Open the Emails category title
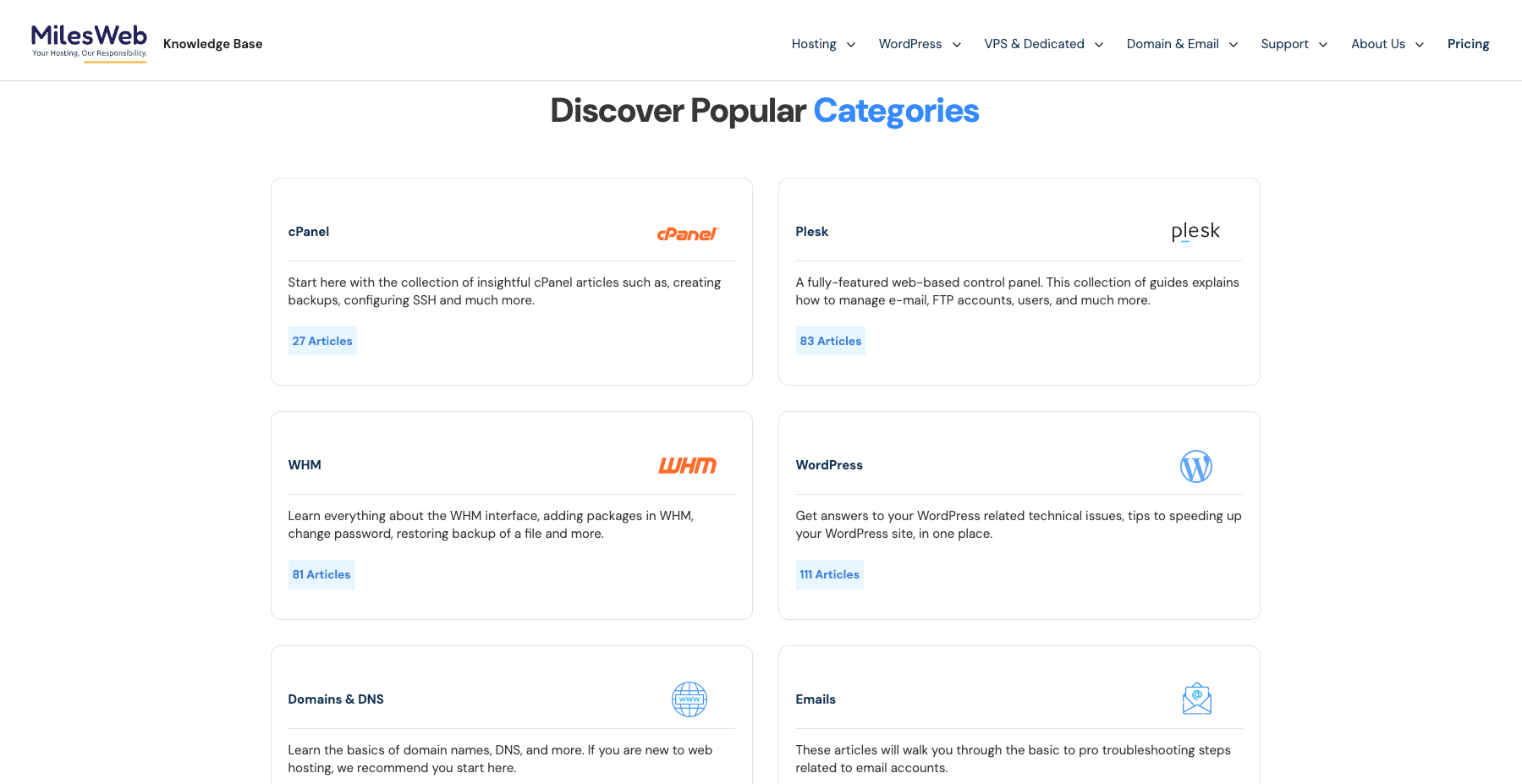 click(816, 699)
